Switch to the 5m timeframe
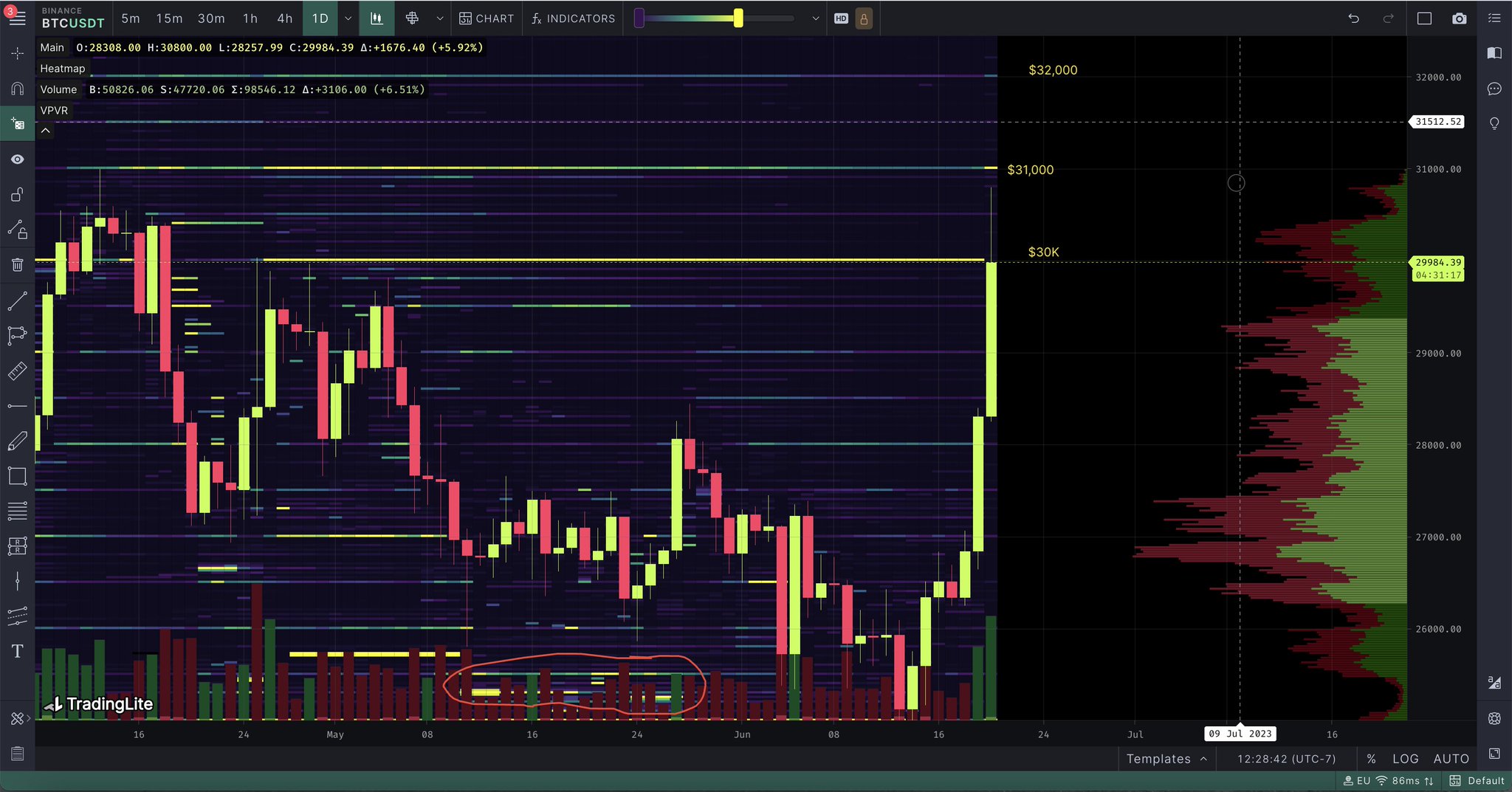 coord(131,18)
